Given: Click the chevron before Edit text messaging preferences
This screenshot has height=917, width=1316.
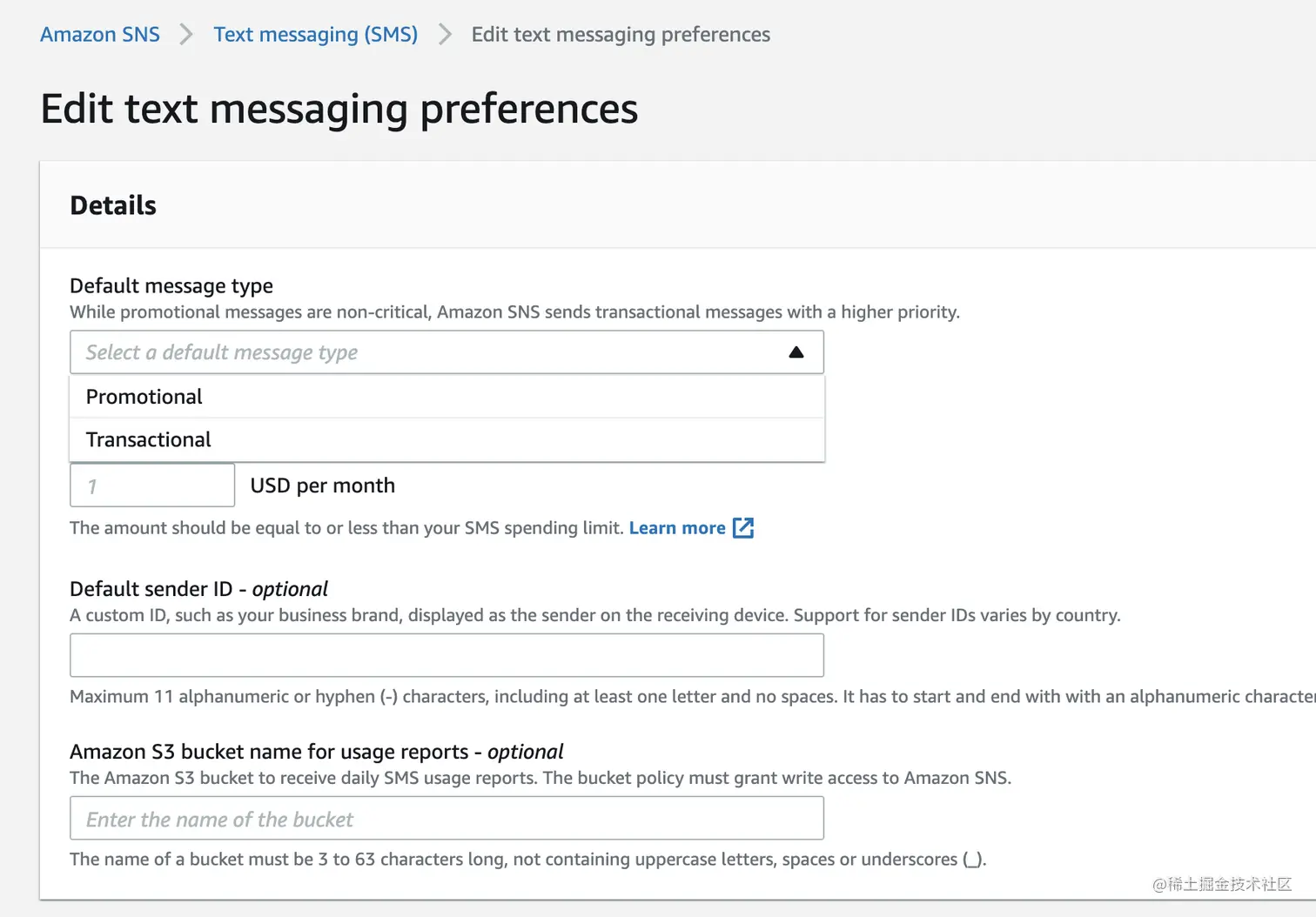Looking at the screenshot, I should 444,34.
